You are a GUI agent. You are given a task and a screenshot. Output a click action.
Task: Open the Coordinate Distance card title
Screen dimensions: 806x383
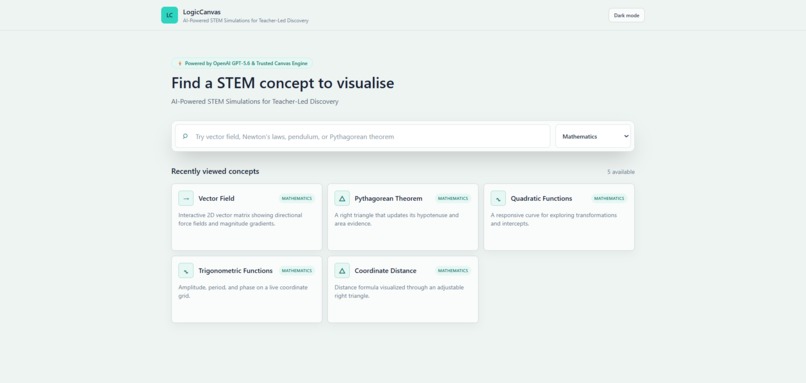coord(386,270)
